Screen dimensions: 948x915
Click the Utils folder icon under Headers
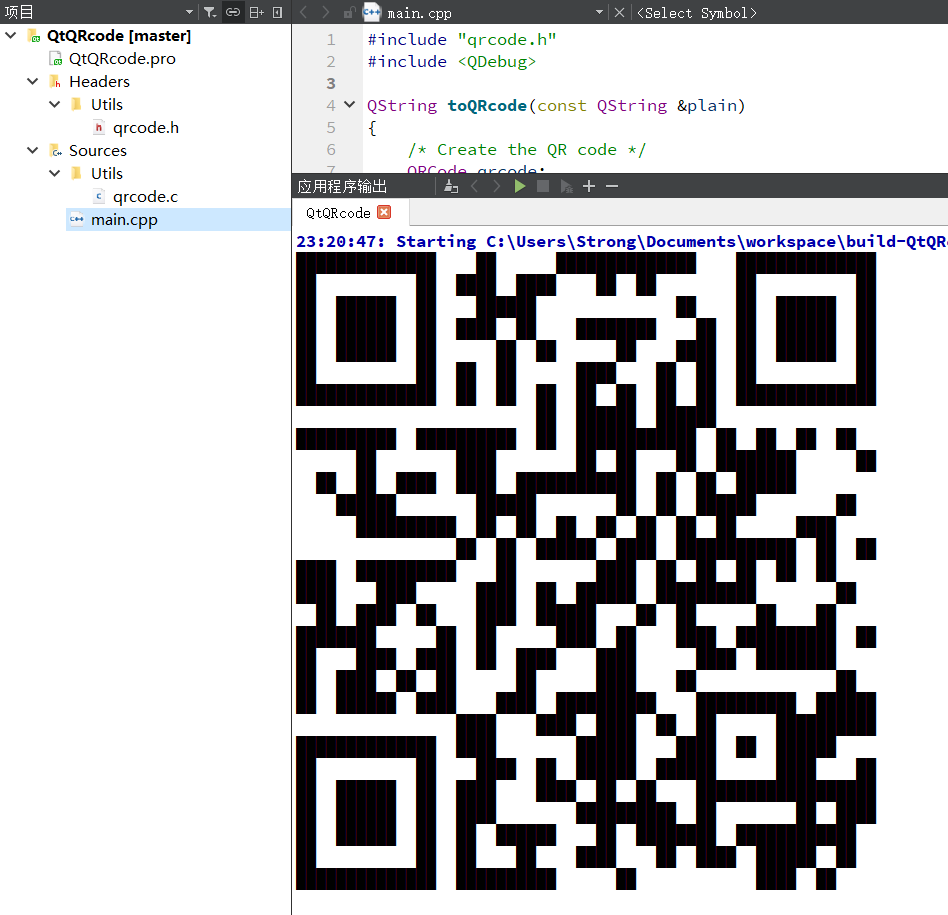(77, 104)
